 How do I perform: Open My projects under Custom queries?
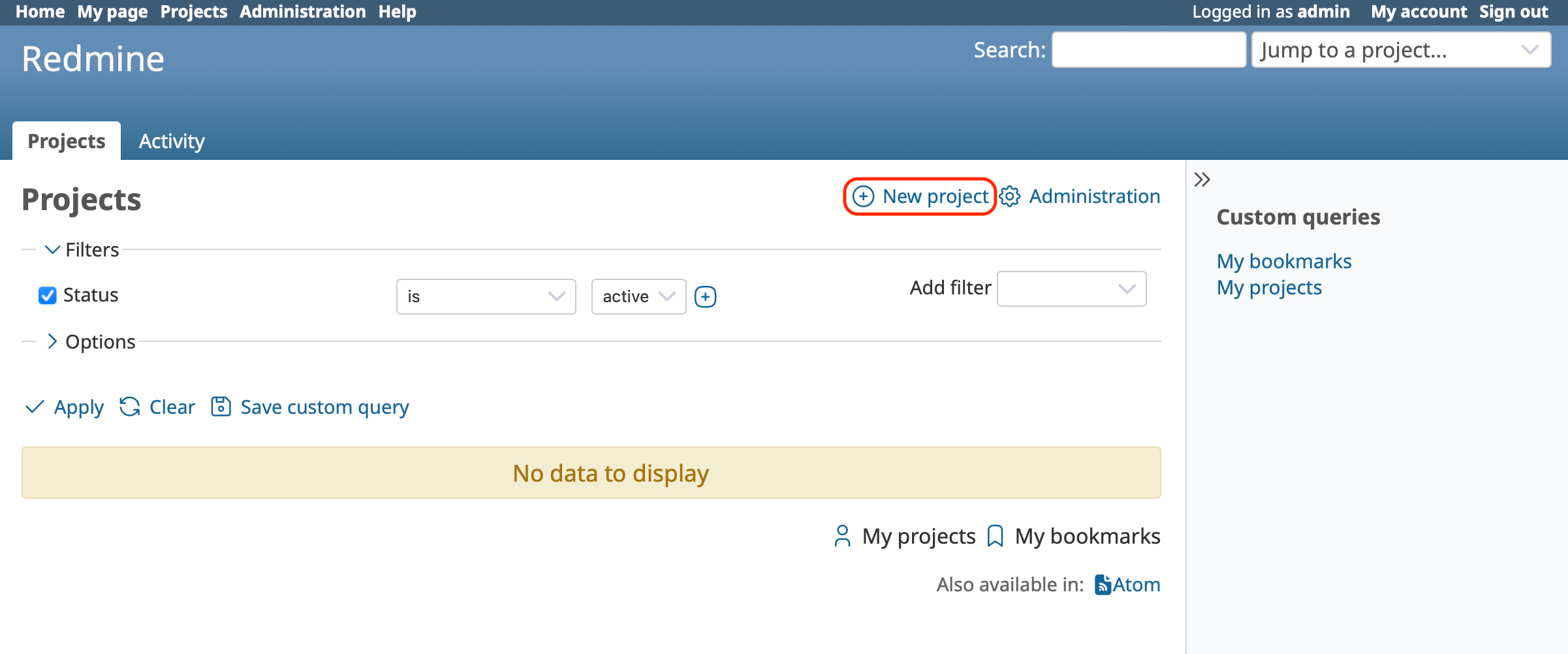pyautogui.click(x=1269, y=287)
